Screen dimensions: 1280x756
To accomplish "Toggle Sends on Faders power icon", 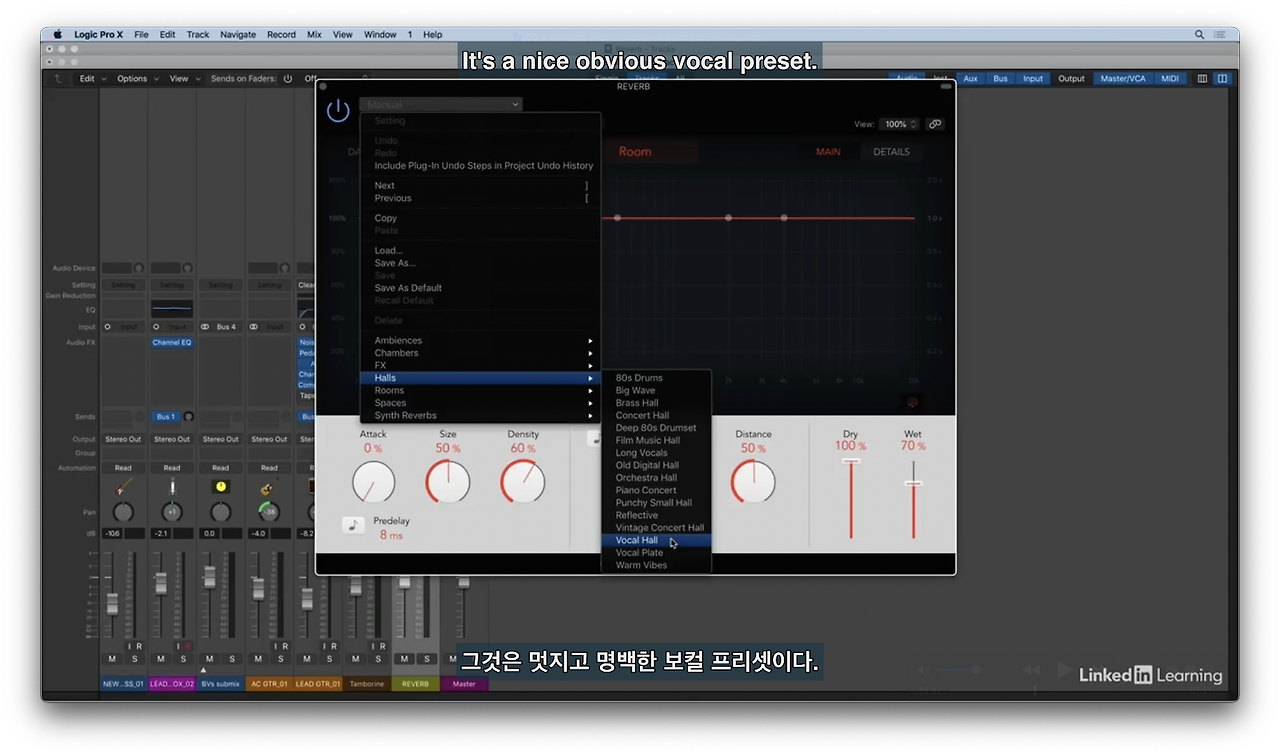I will (x=288, y=78).
